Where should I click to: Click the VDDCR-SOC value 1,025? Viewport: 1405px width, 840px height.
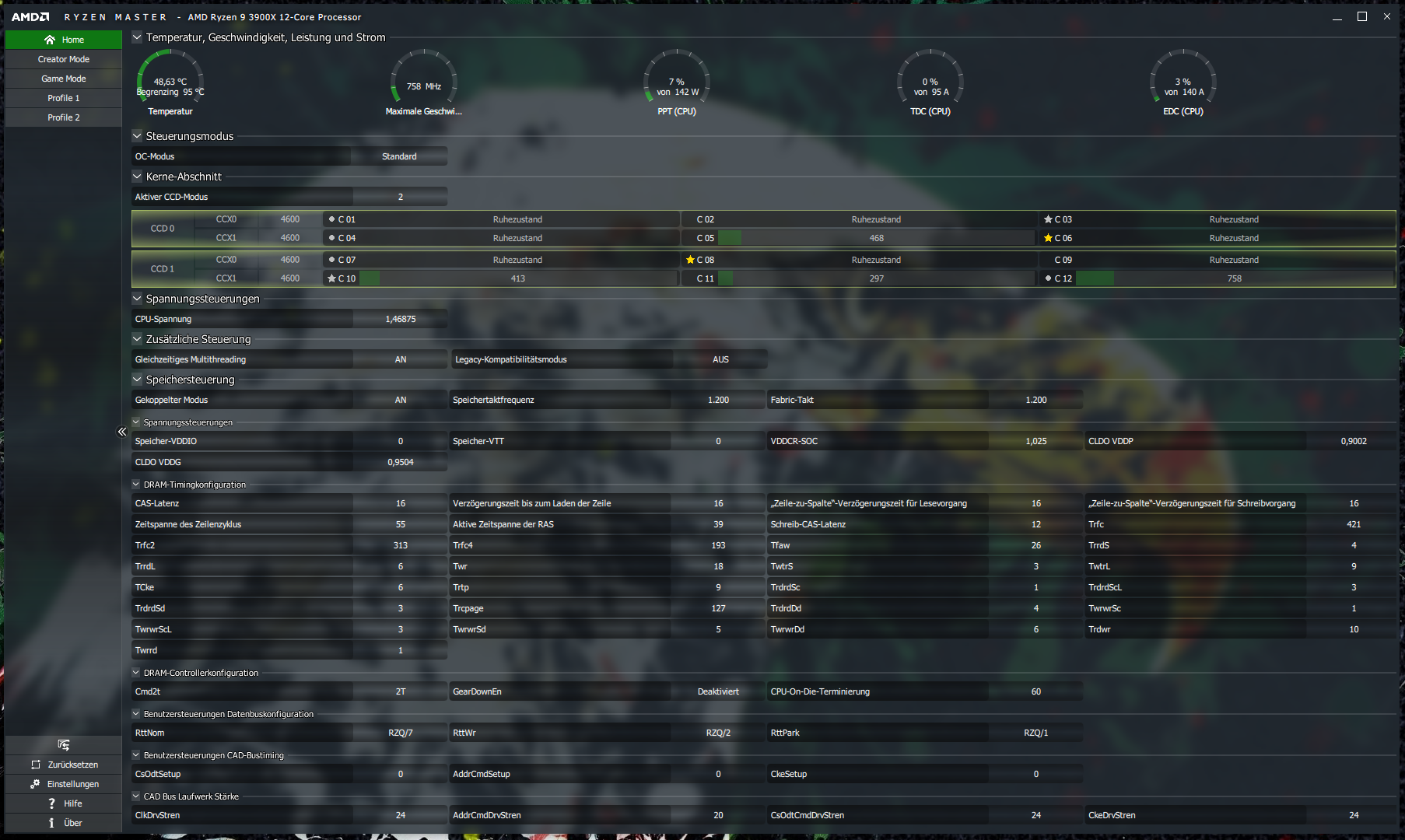coord(1036,441)
